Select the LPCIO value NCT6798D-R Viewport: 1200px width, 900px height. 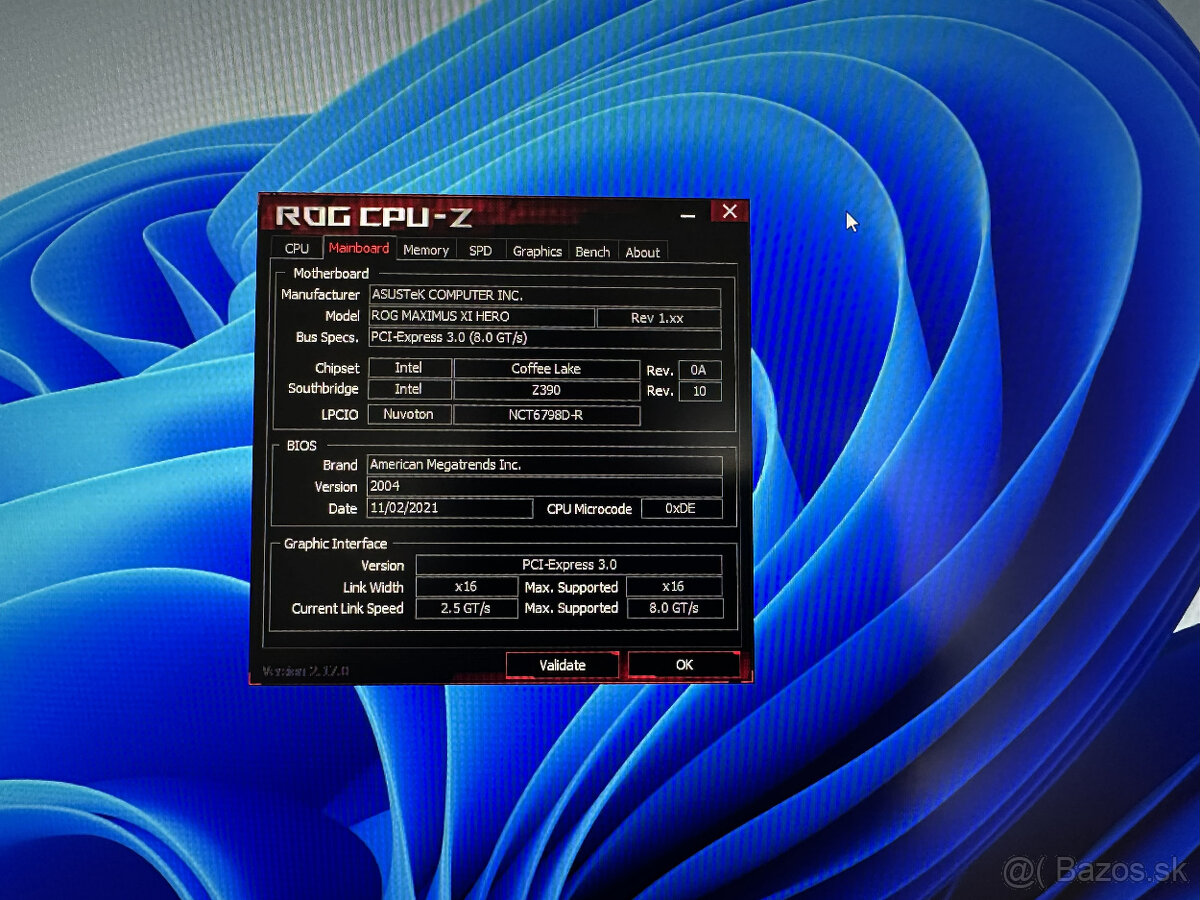545,414
